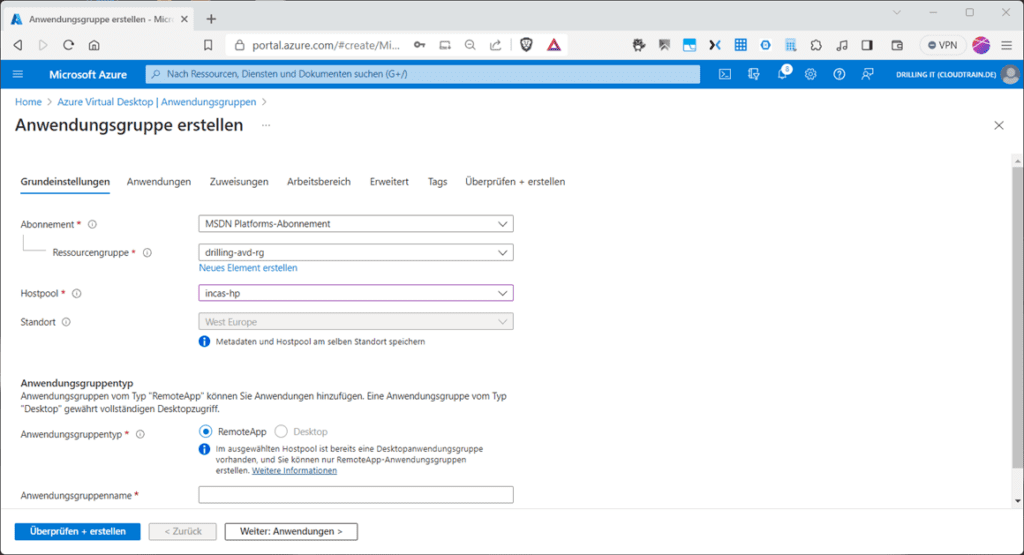This screenshot has width=1024, height=555.
Task: Switch to the Grundeinstellungen tab
Action: 65,182
